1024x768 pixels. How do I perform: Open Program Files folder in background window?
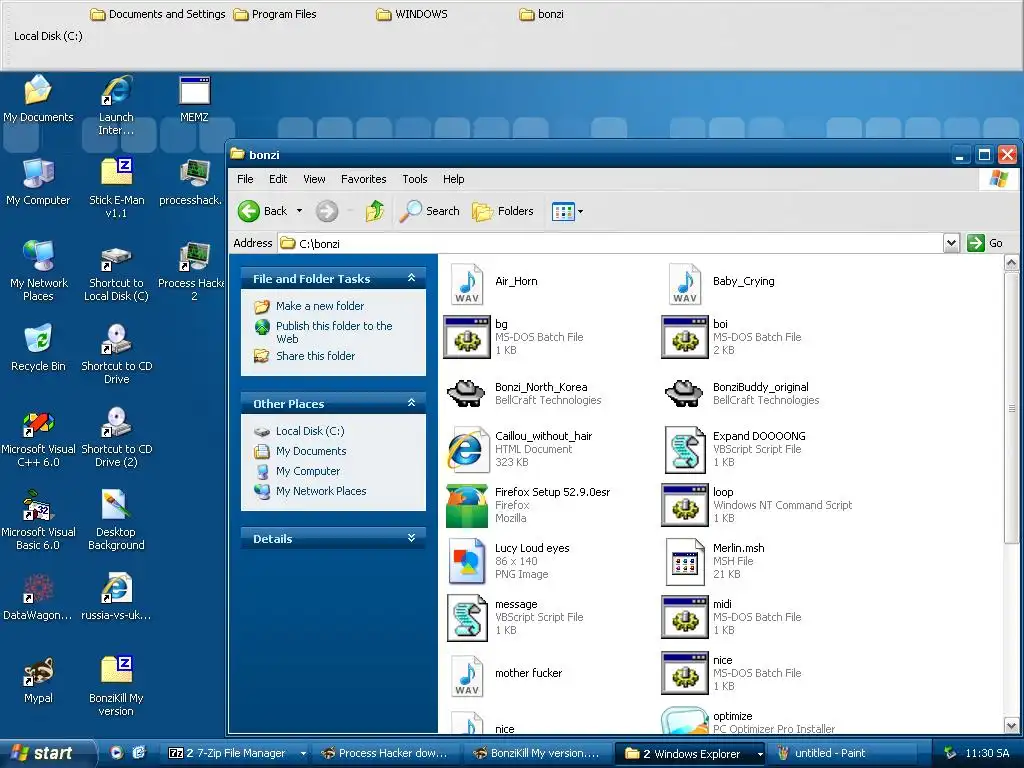click(275, 14)
